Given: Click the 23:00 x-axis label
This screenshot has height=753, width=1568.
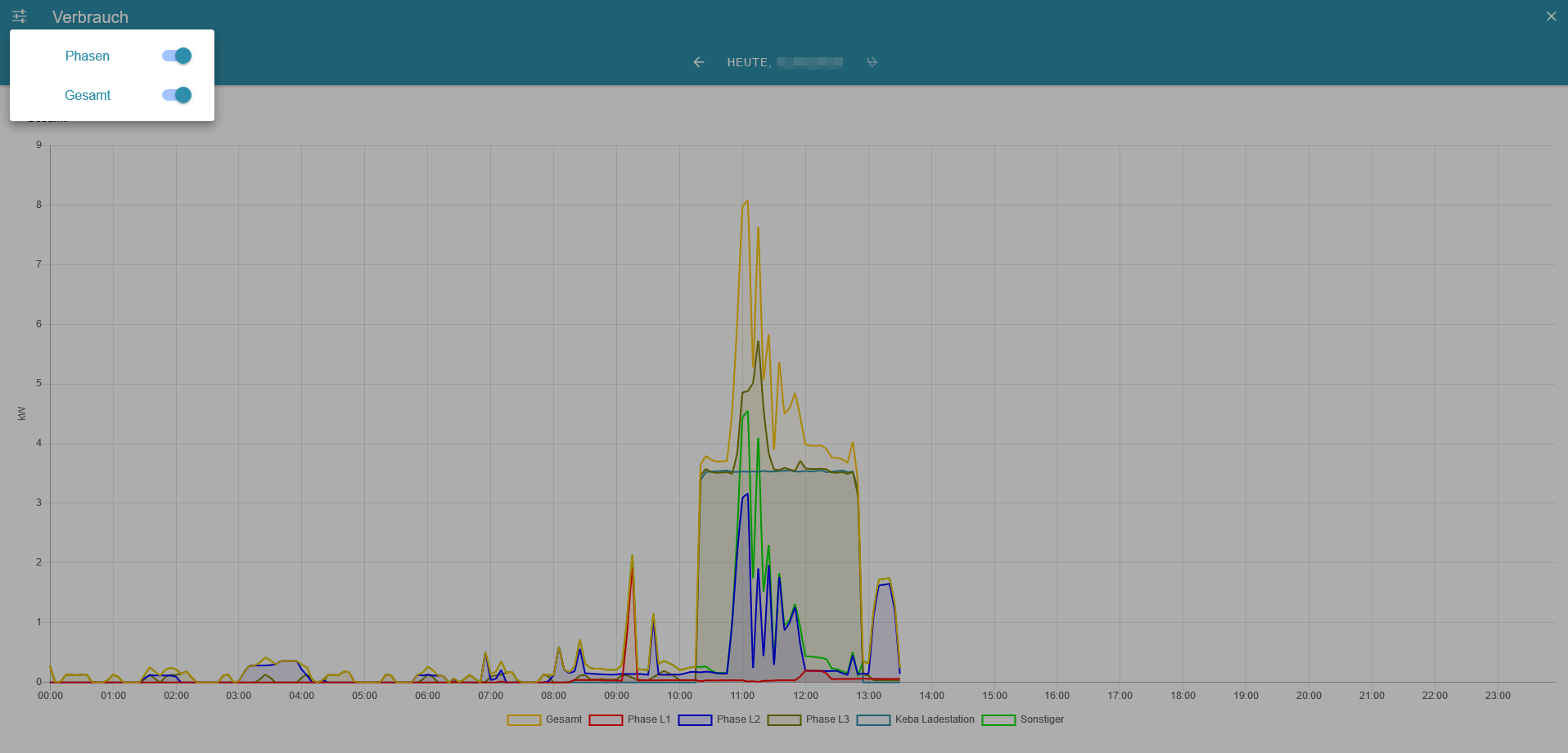Looking at the screenshot, I should 1498,696.
